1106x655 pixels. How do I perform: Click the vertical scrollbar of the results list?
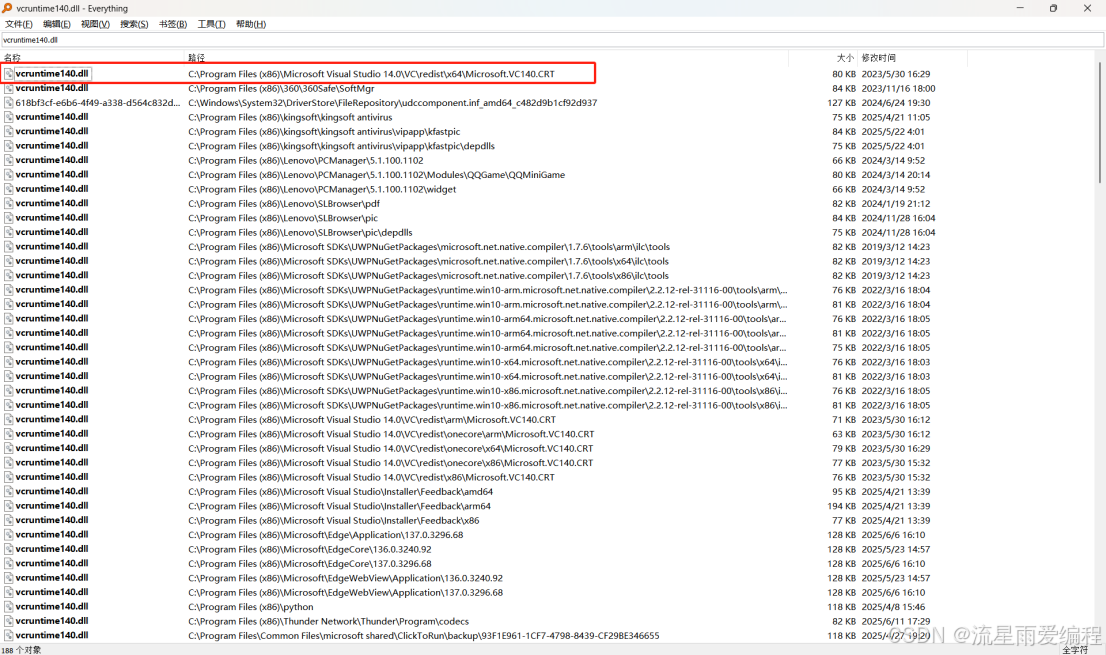click(x=1100, y=123)
